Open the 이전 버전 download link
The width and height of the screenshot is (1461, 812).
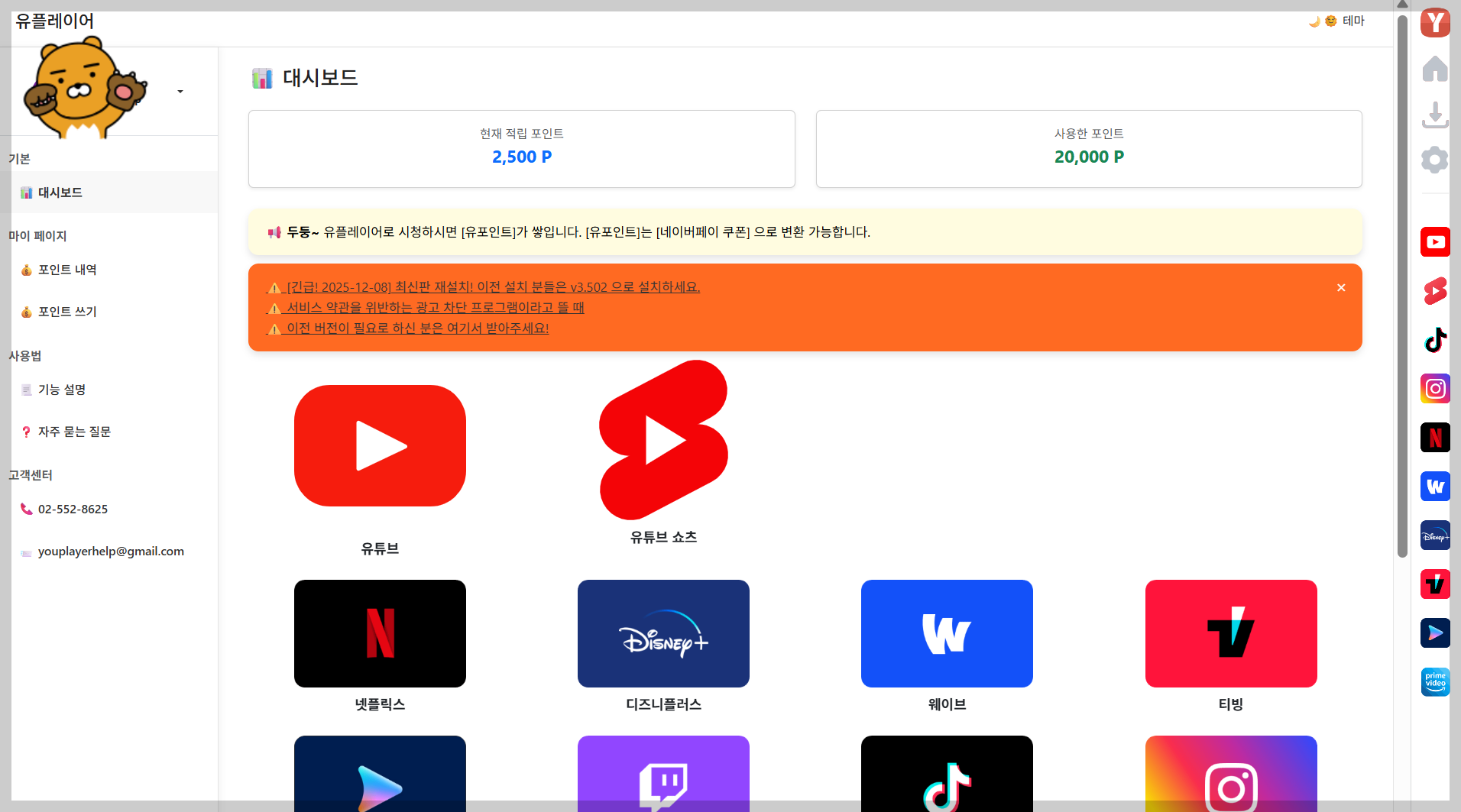(x=407, y=328)
